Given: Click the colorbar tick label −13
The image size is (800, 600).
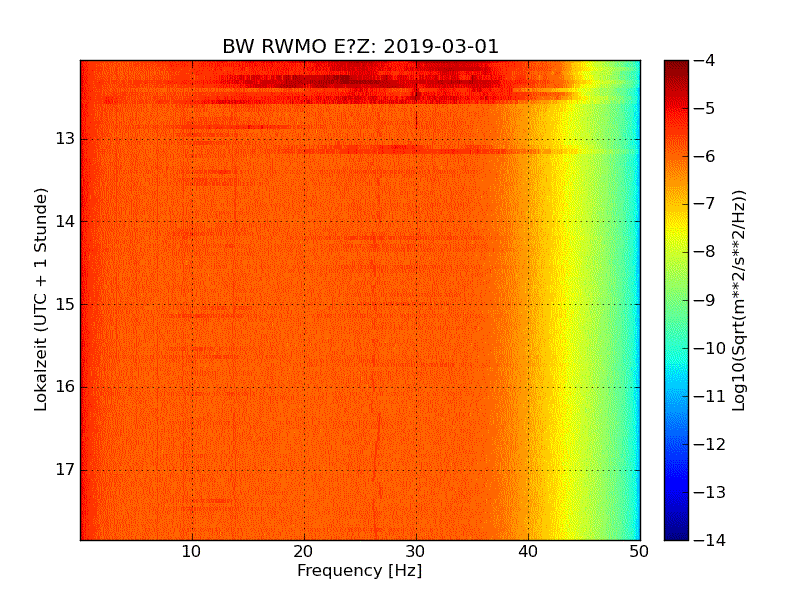Looking at the screenshot, I should pyautogui.click(x=710, y=492).
